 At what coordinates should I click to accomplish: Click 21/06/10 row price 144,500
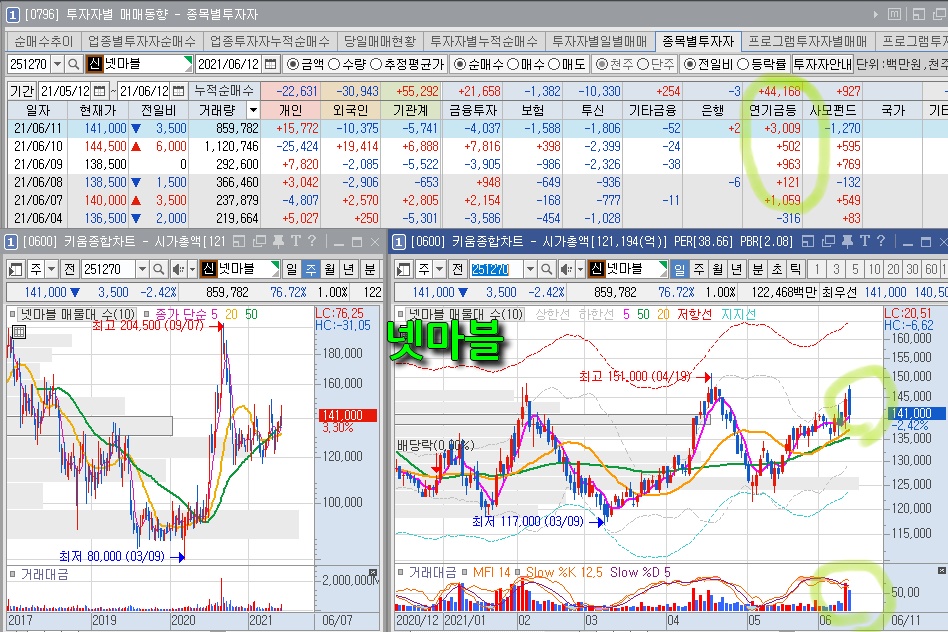pyautogui.click(x=105, y=146)
